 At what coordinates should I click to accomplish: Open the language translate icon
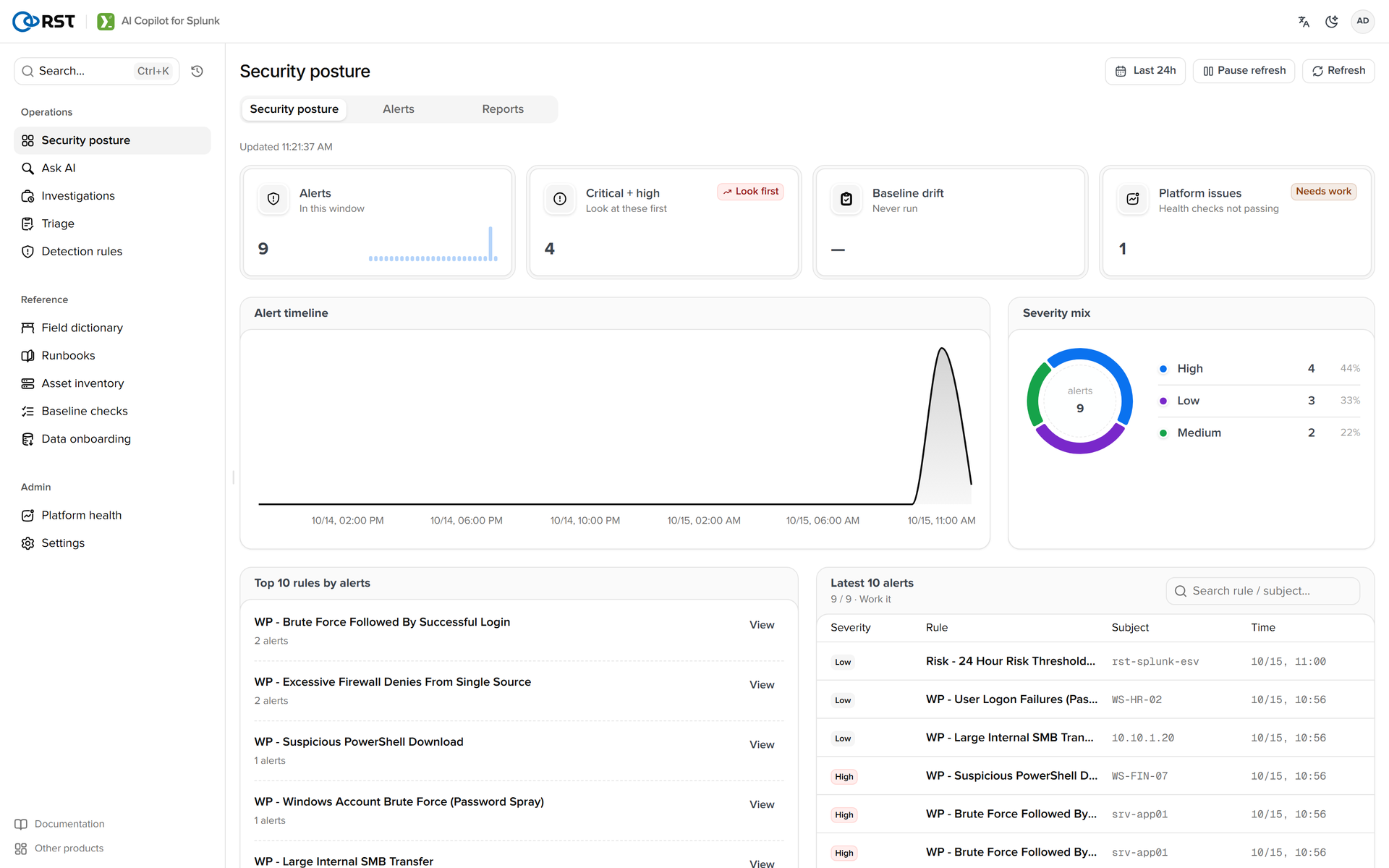coord(1304,21)
